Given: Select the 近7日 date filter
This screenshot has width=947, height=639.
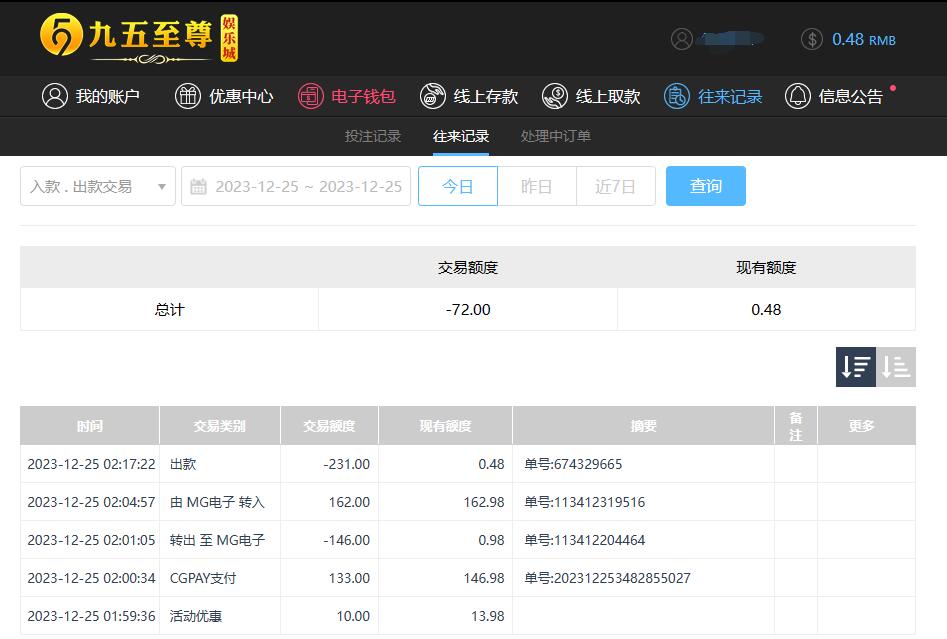Looking at the screenshot, I should coord(616,186).
